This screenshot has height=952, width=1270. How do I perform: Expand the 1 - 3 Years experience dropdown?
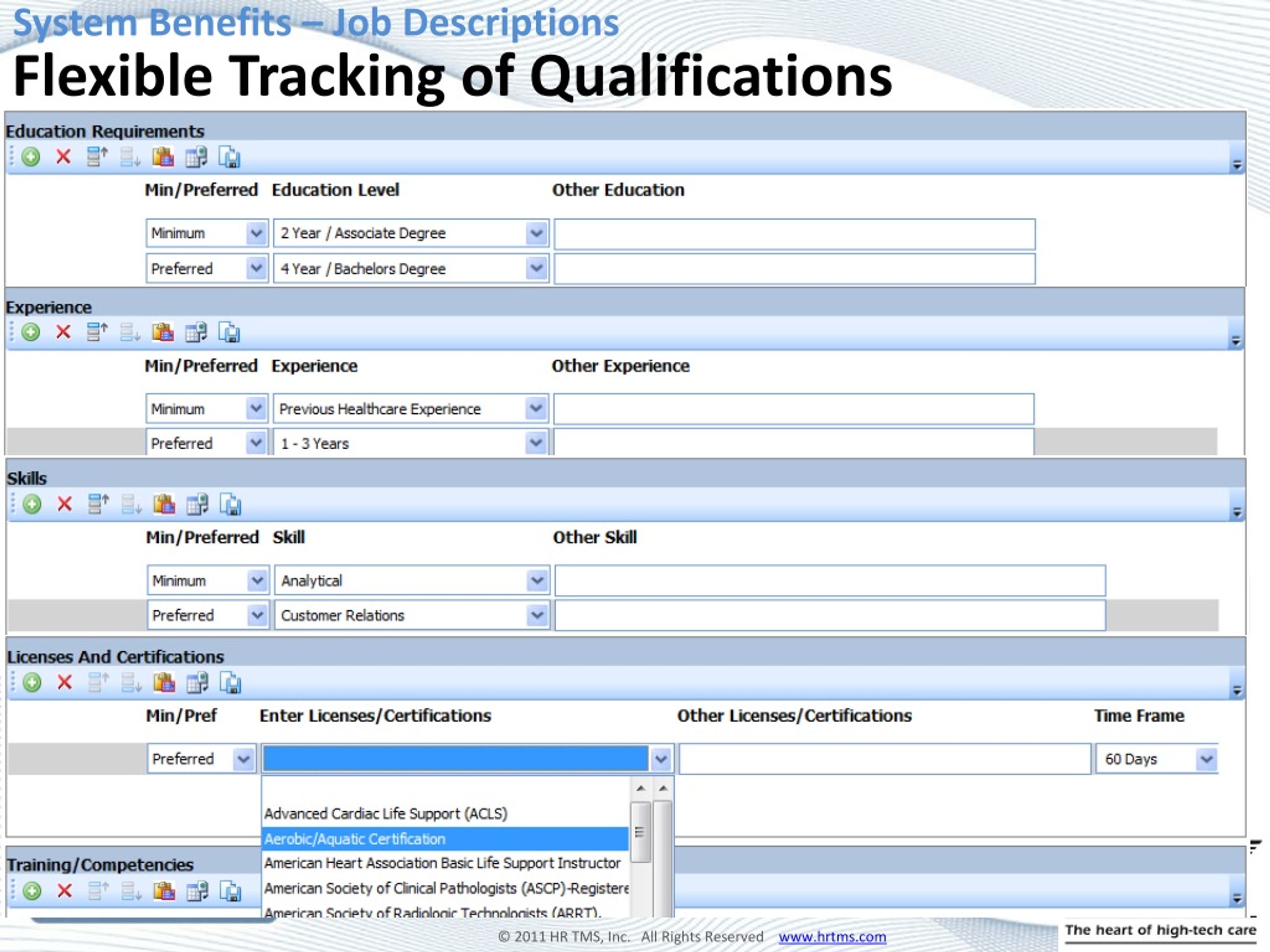click(536, 443)
